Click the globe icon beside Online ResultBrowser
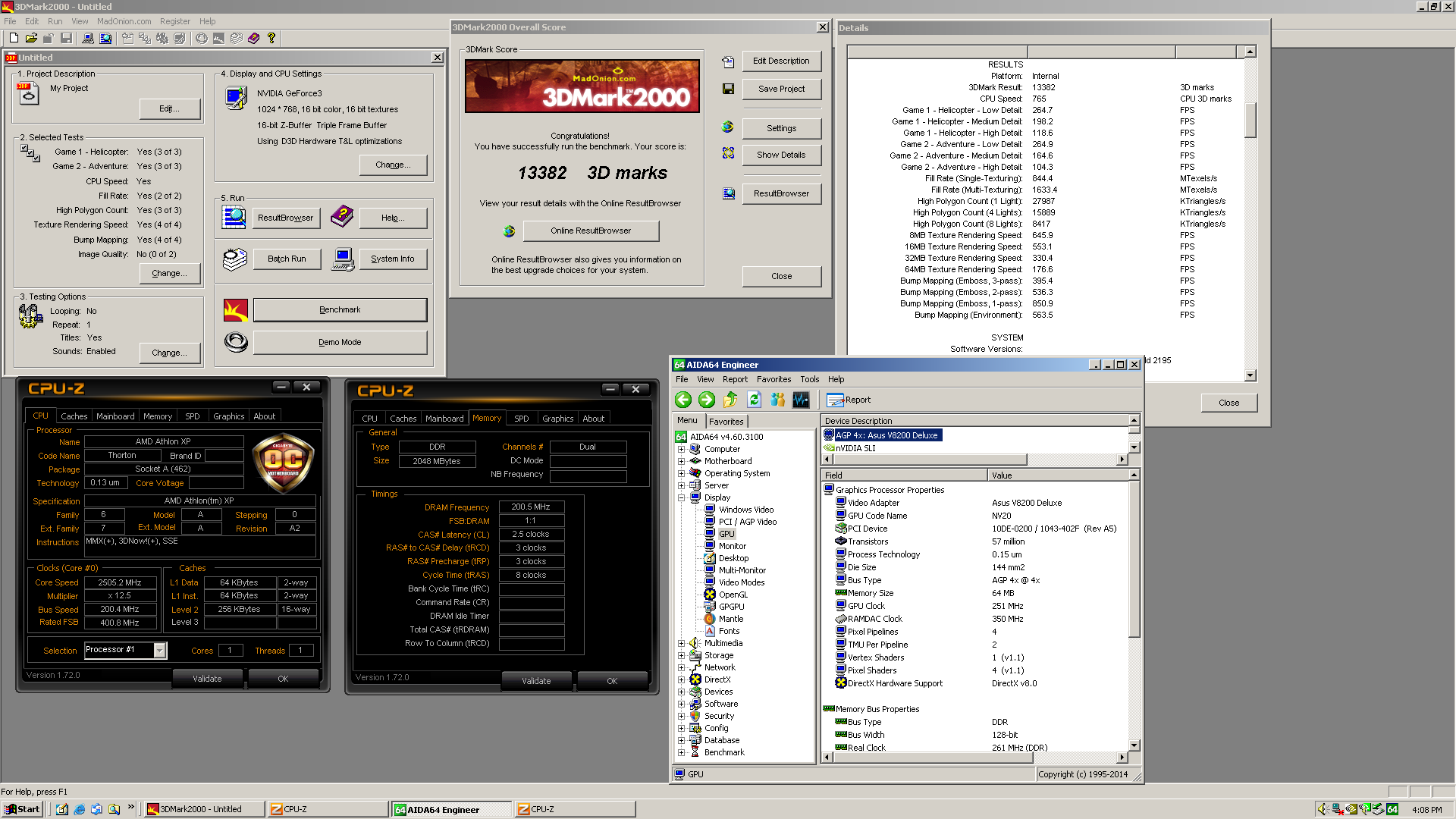This screenshot has height=819, width=1456. tap(509, 231)
